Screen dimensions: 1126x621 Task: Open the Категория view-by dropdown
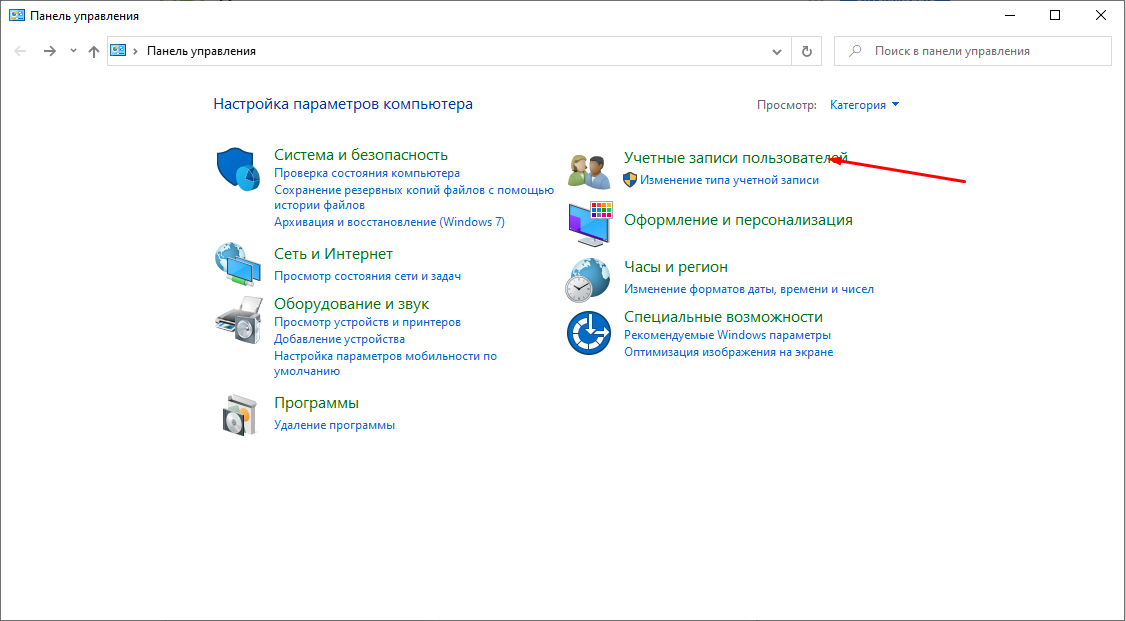(865, 105)
